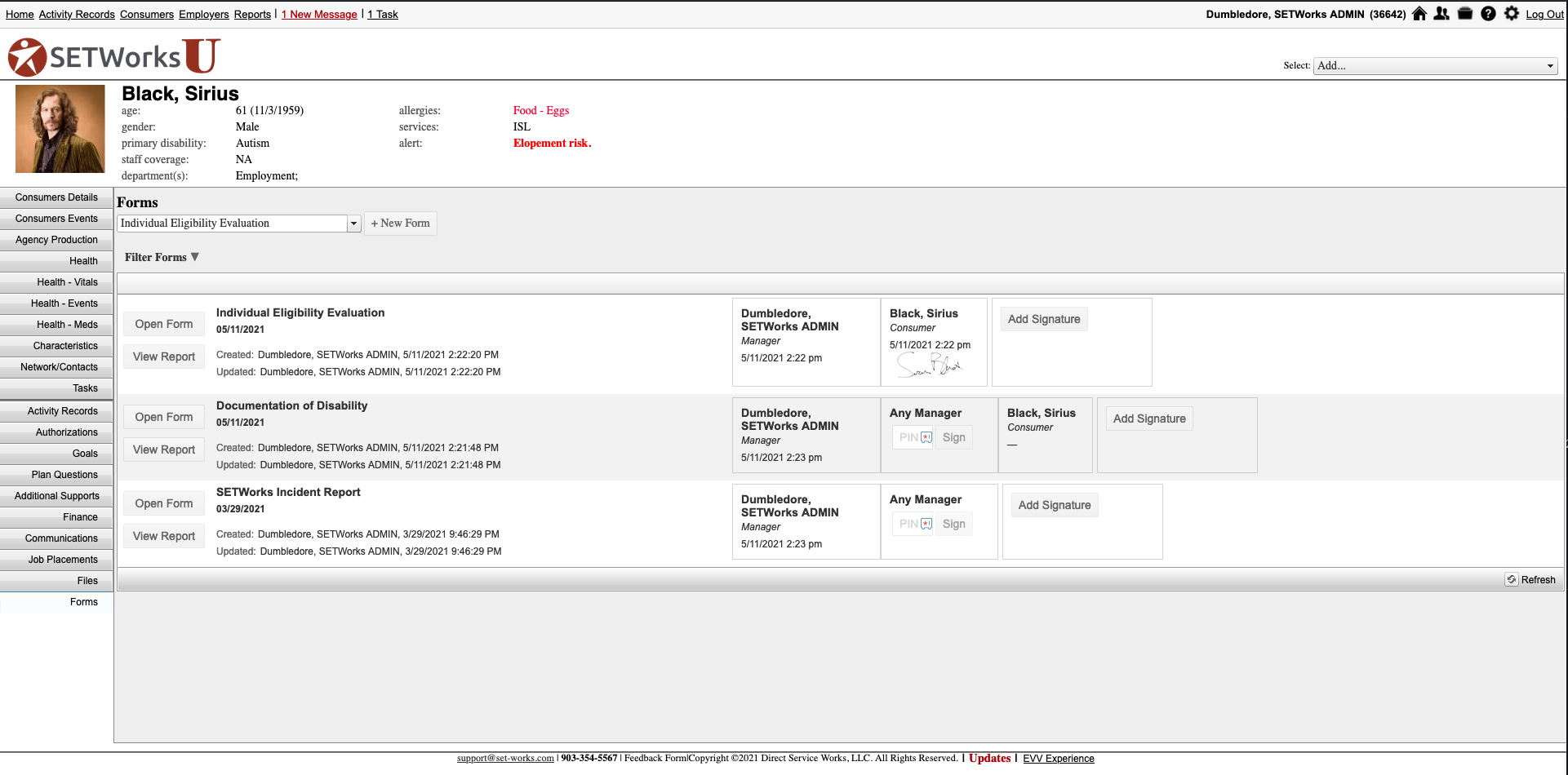
Task: Open Form for Documentation of Disability
Action: [164, 417]
